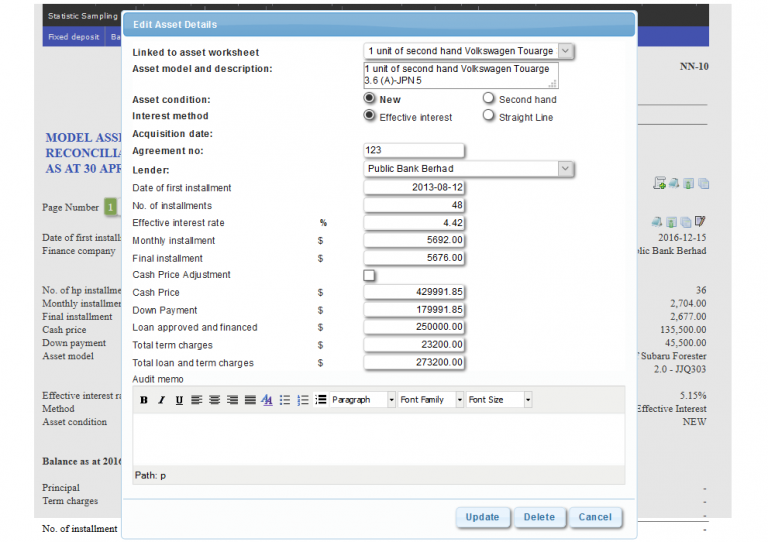
Task: Insert a numbered list in memo
Action: point(303,400)
